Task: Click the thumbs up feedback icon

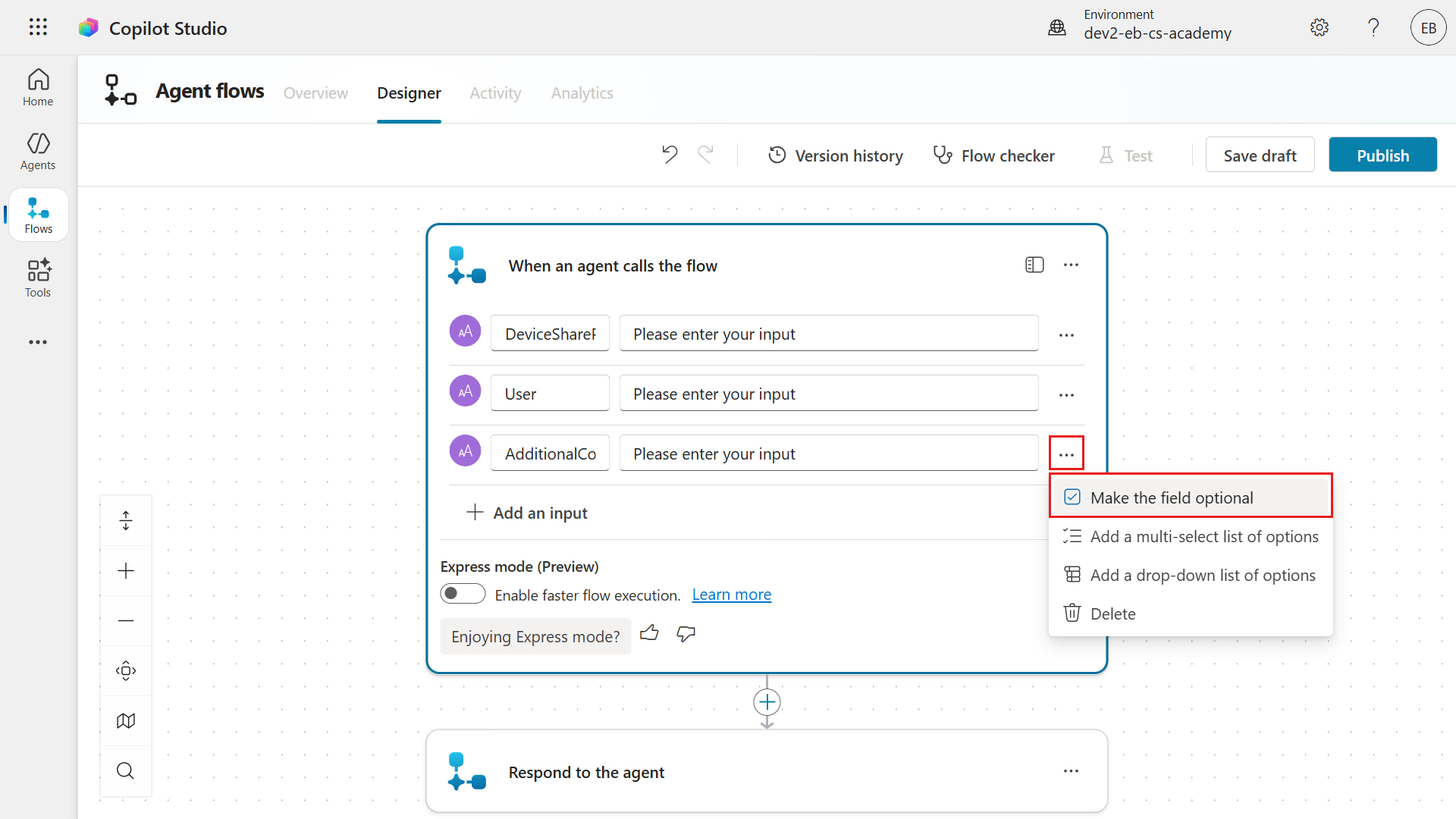Action: tap(649, 633)
